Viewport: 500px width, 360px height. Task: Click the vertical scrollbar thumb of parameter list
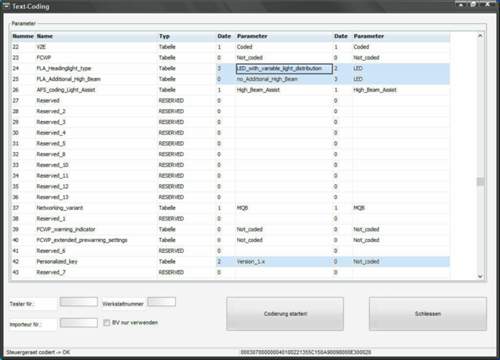(480, 182)
